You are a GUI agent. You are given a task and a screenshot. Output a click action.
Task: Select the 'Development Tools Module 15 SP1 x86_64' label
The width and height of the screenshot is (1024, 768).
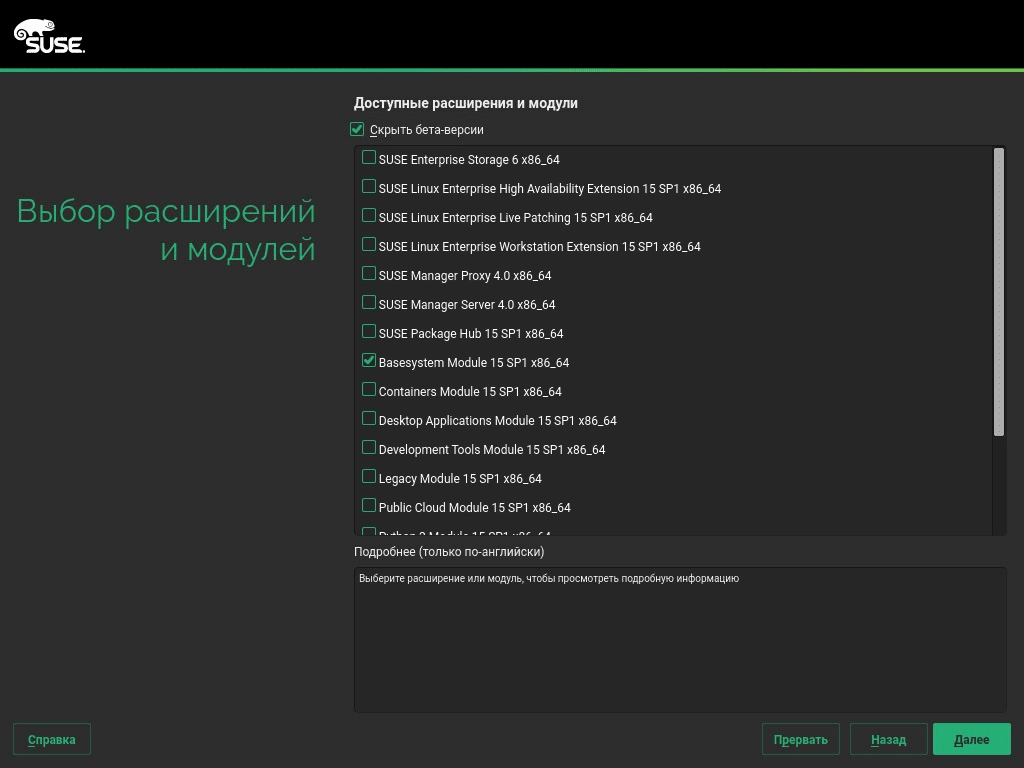(x=492, y=450)
